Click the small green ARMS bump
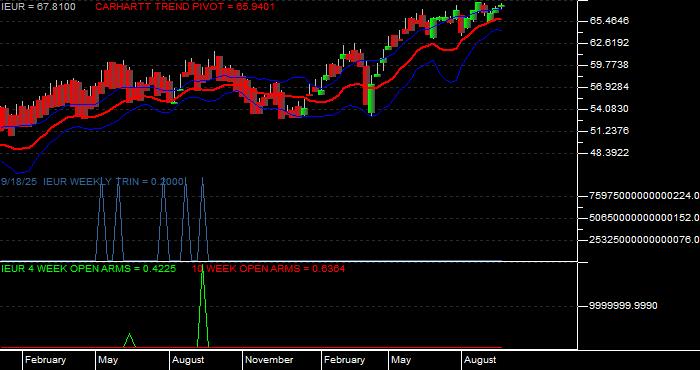Screen dimensions: 700x370 pos(129,341)
